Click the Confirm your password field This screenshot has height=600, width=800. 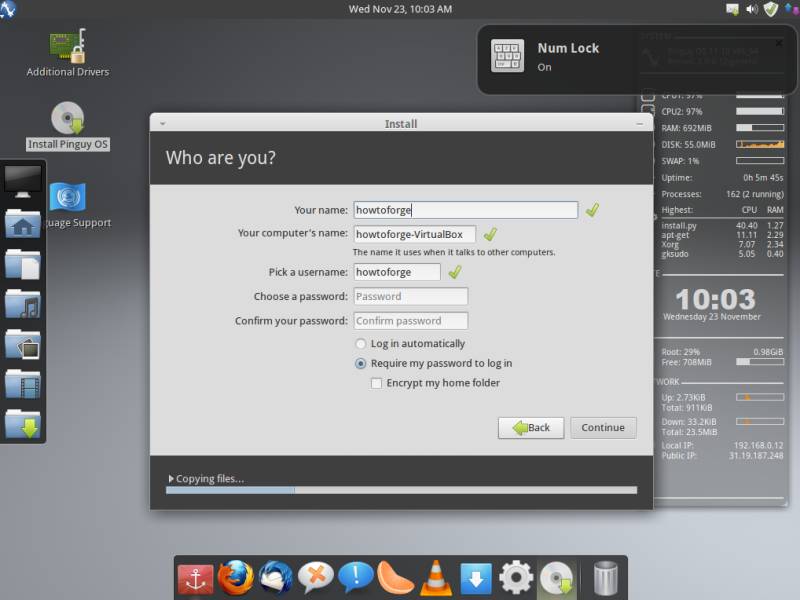pyautogui.click(x=410, y=321)
